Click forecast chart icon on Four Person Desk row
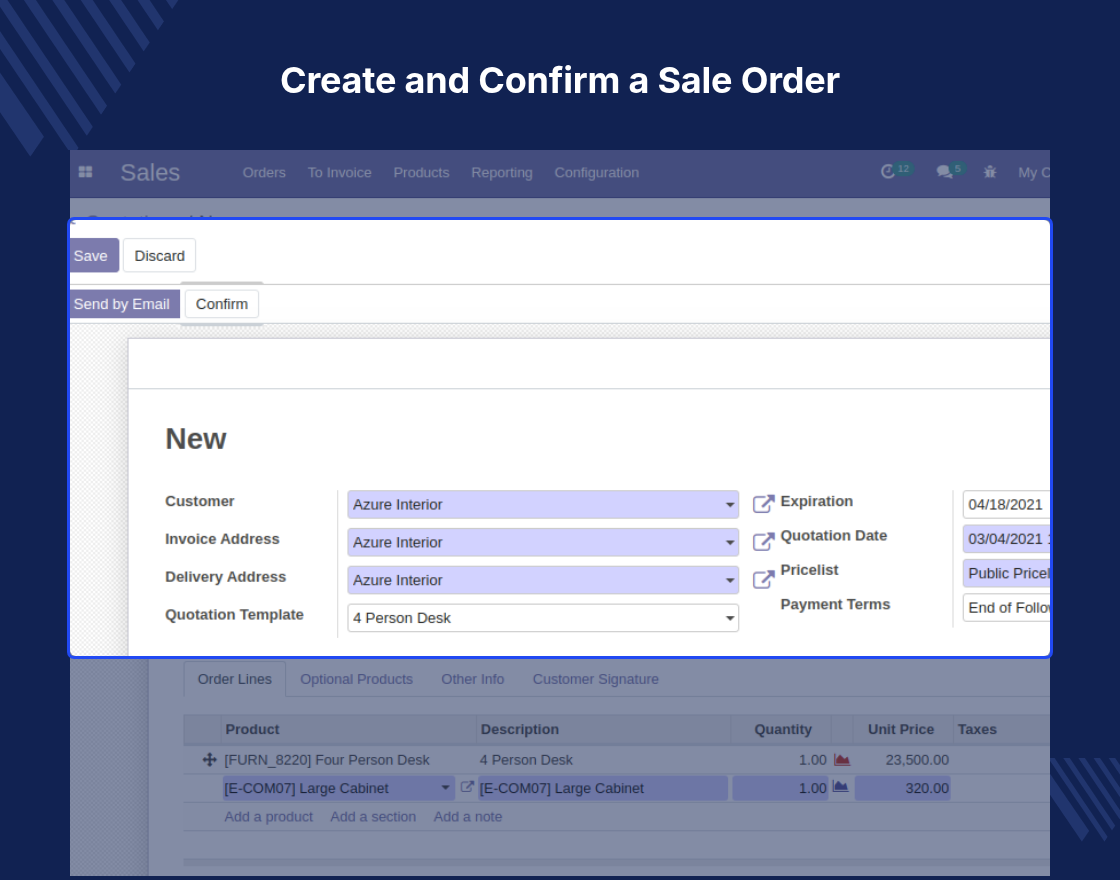1120x880 pixels. 841,760
